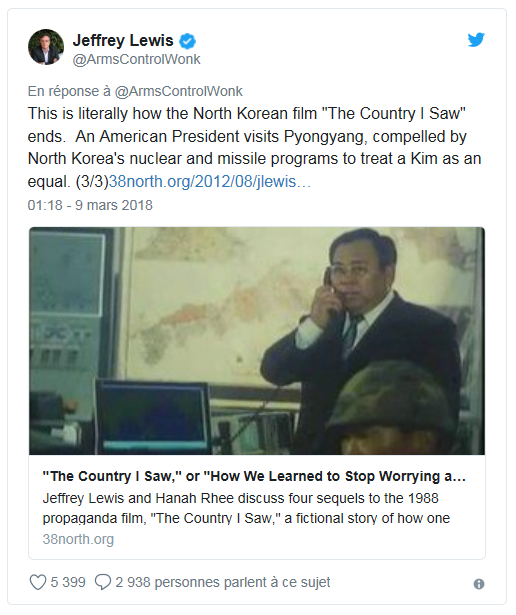Viewport: 516px width, 615px height.
Task: Open Jeffrey Lewis's profile picture
Action: [x=46, y=47]
